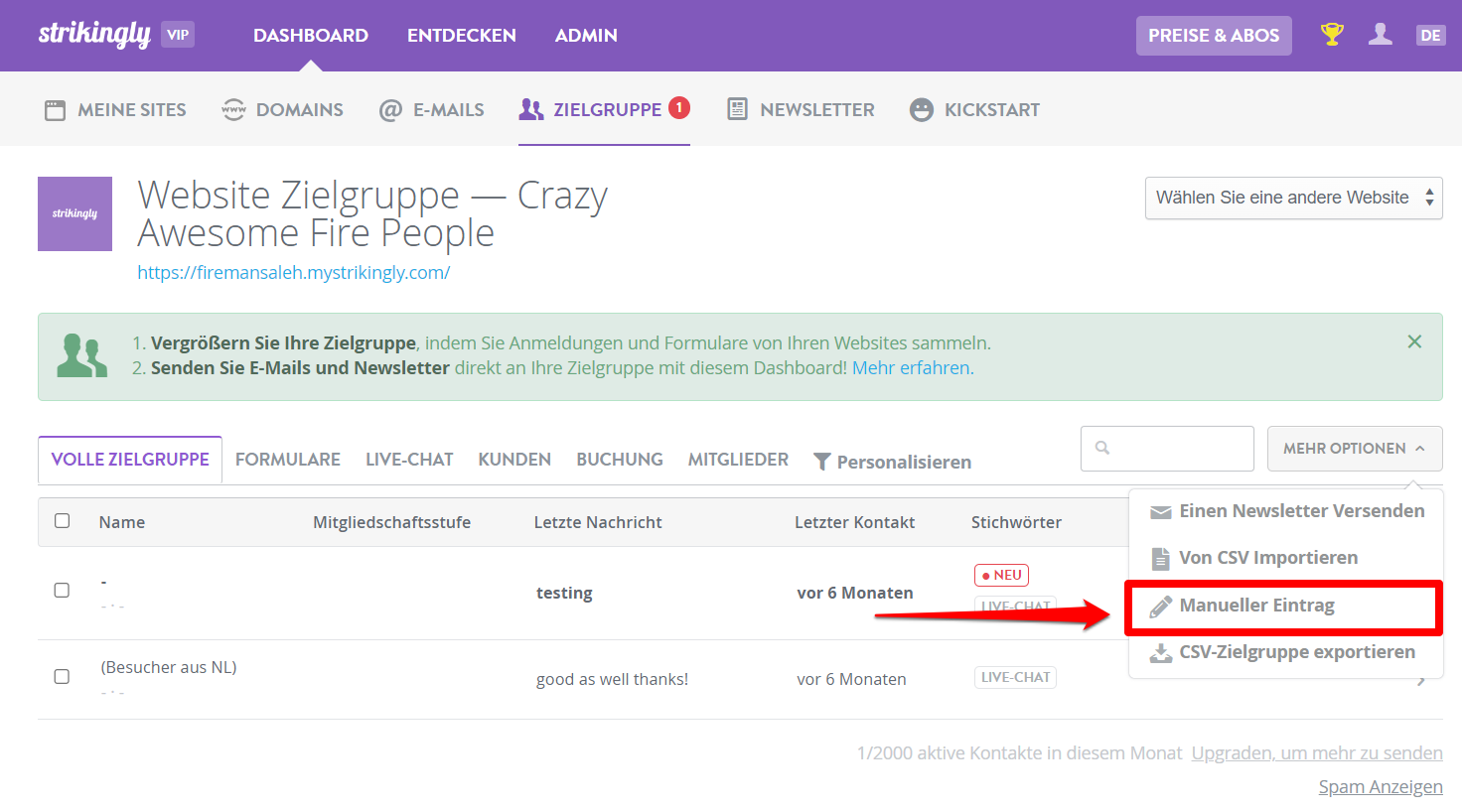Click the Letzte Nachricht column header
The width and height of the screenshot is (1462, 812).
[x=598, y=522]
